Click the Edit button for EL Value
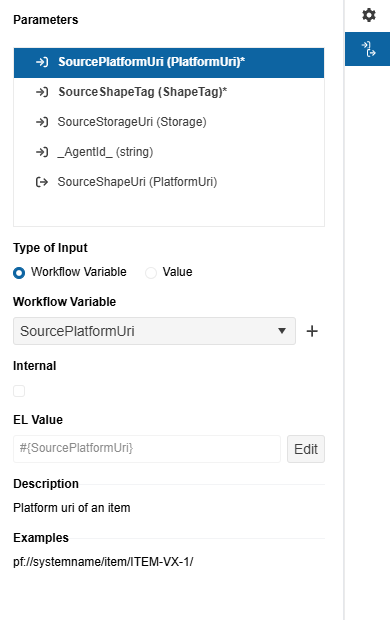This screenshot has height=620, width=390. [306, 449]
